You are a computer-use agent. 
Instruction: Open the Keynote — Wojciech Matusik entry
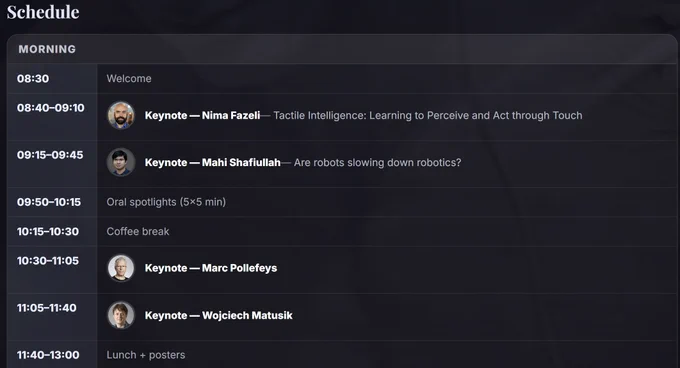pyautogui.click(x=219, y=315)
